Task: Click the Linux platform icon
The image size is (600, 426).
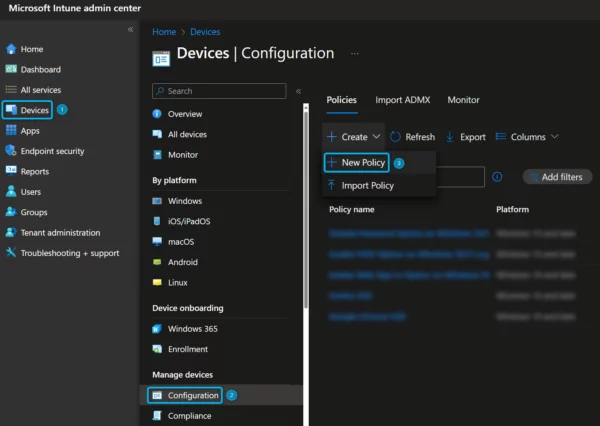Action: [157, 282]
